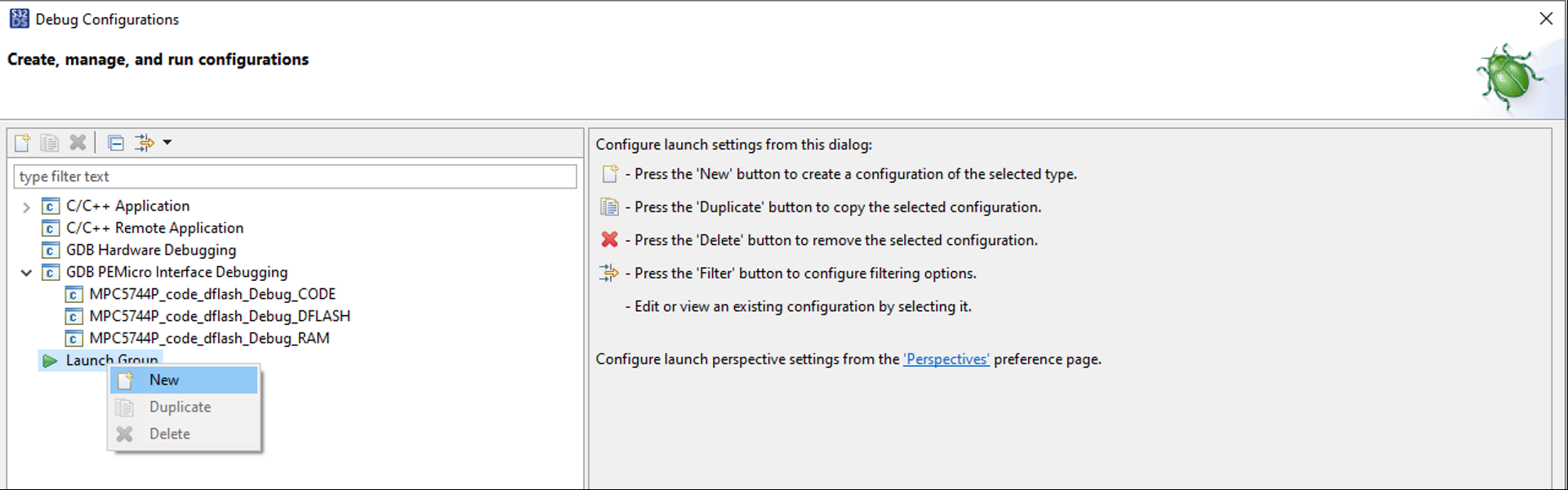Click the Filter launch configurations toolbar icon

[145, 143]
